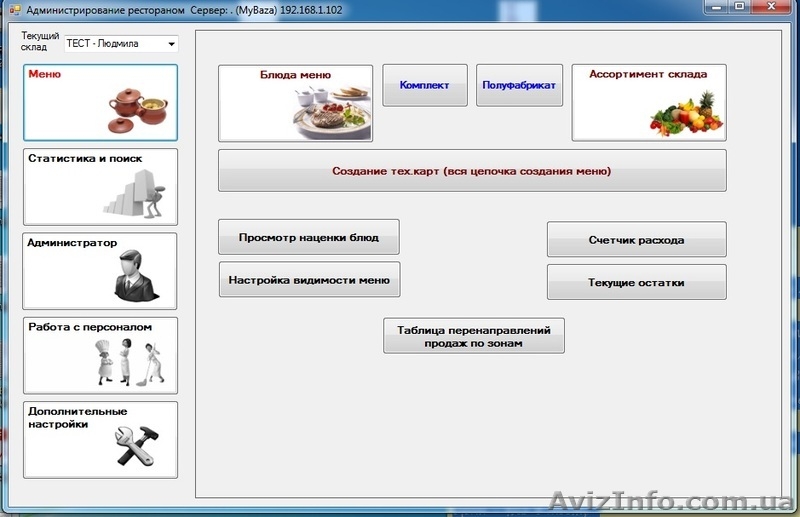This screenshot has height=517, width=800.
Task: Open the Администратор section
Action: point(100,271)
